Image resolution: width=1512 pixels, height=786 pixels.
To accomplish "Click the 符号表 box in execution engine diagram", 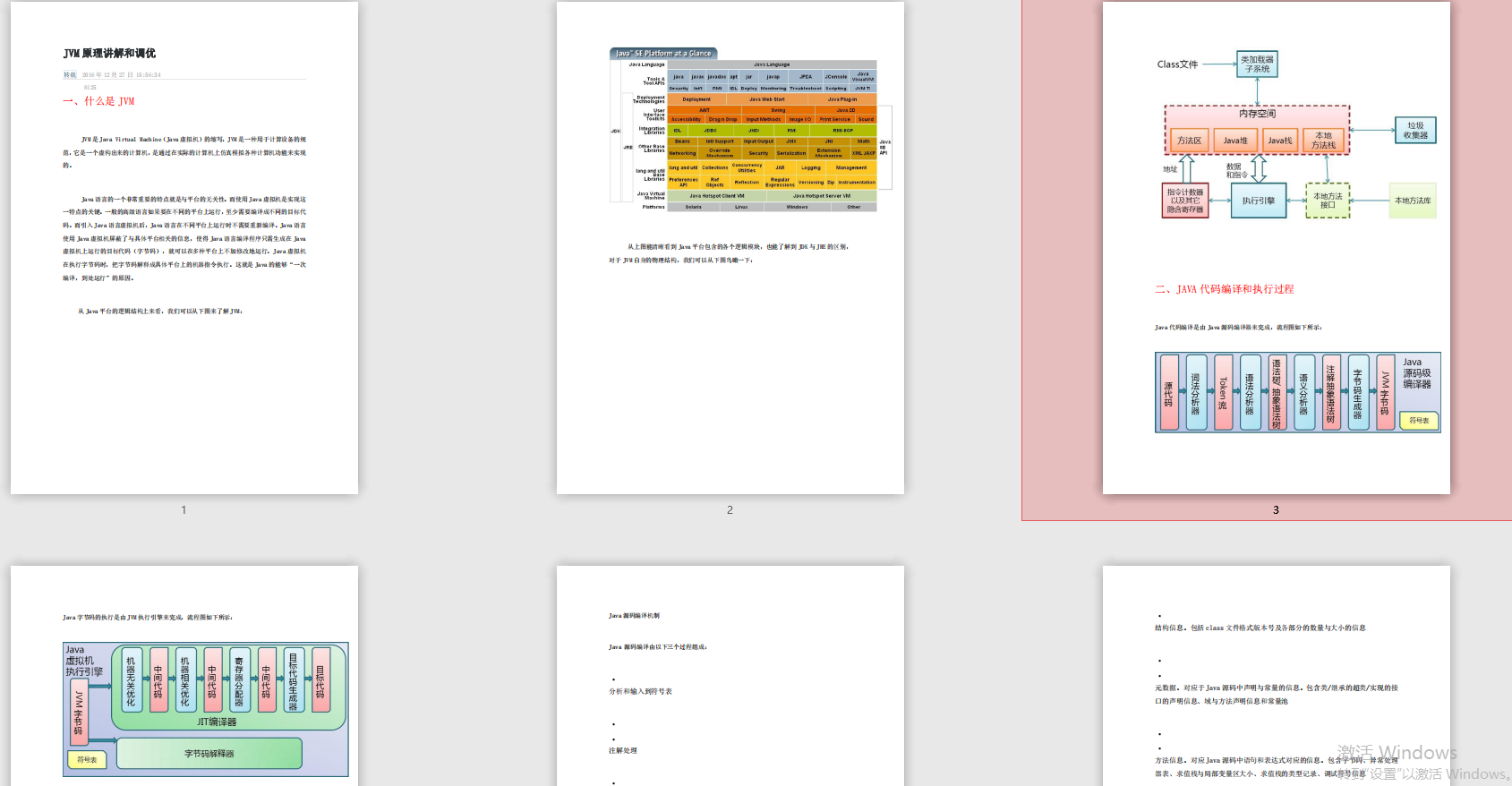I will pos(87,759).
